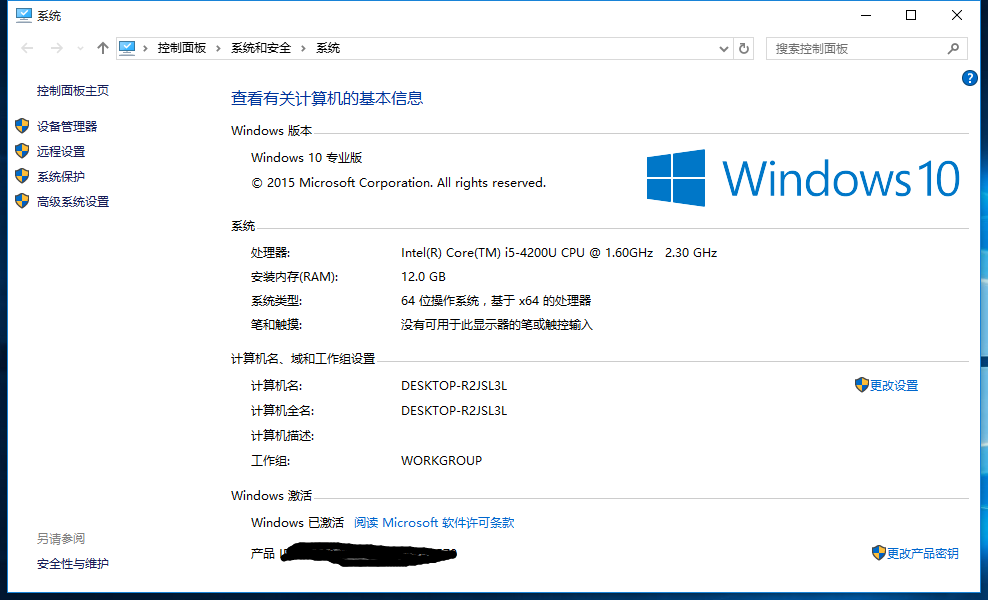Screen dimensions: 988x600
Task: Select 系统 in the breadcrumb path
Action: tap(328, 48)
